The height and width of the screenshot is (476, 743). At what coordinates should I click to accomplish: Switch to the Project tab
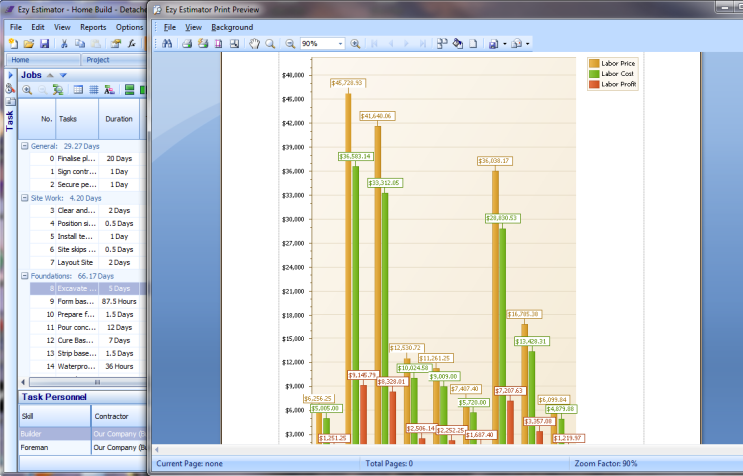(98, 60)
